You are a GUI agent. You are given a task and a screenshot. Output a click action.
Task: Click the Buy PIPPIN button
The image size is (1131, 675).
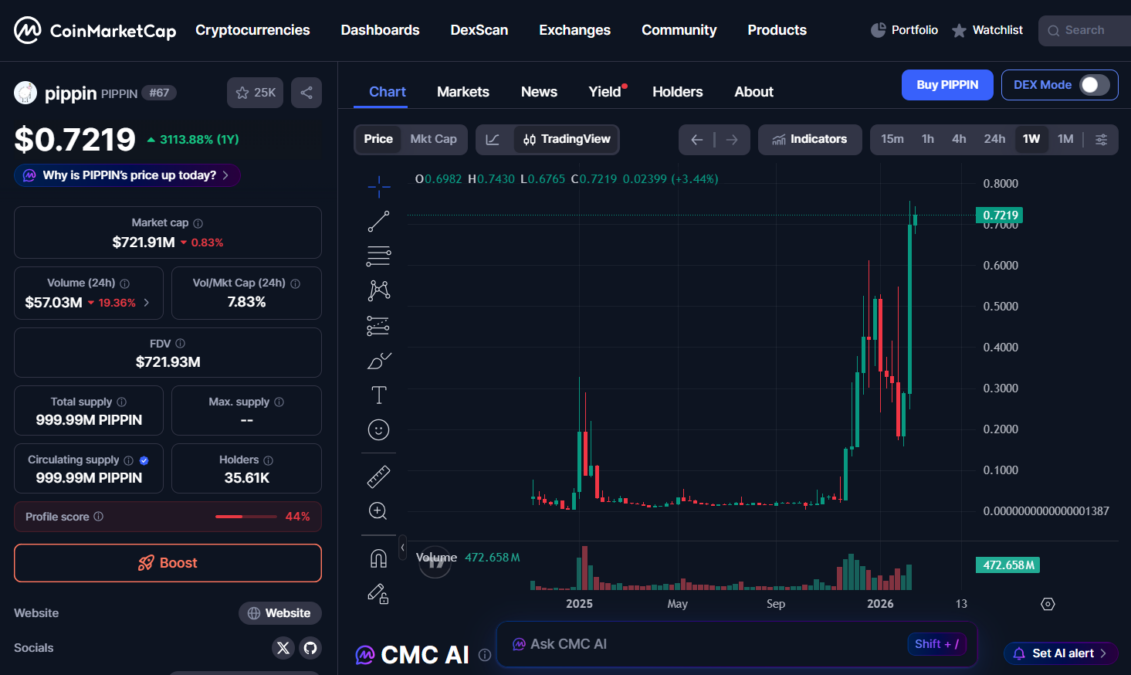(x=947, y=85)
